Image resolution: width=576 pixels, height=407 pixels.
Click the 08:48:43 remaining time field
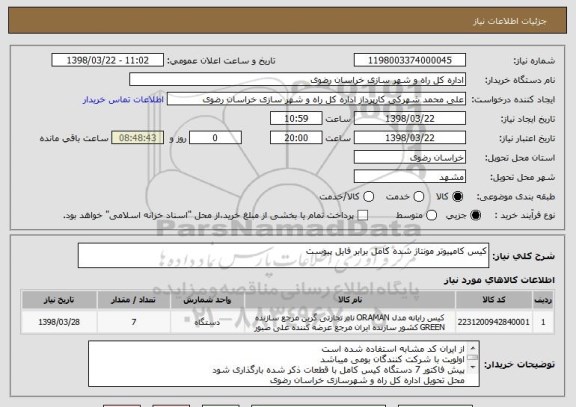point(138,138)
